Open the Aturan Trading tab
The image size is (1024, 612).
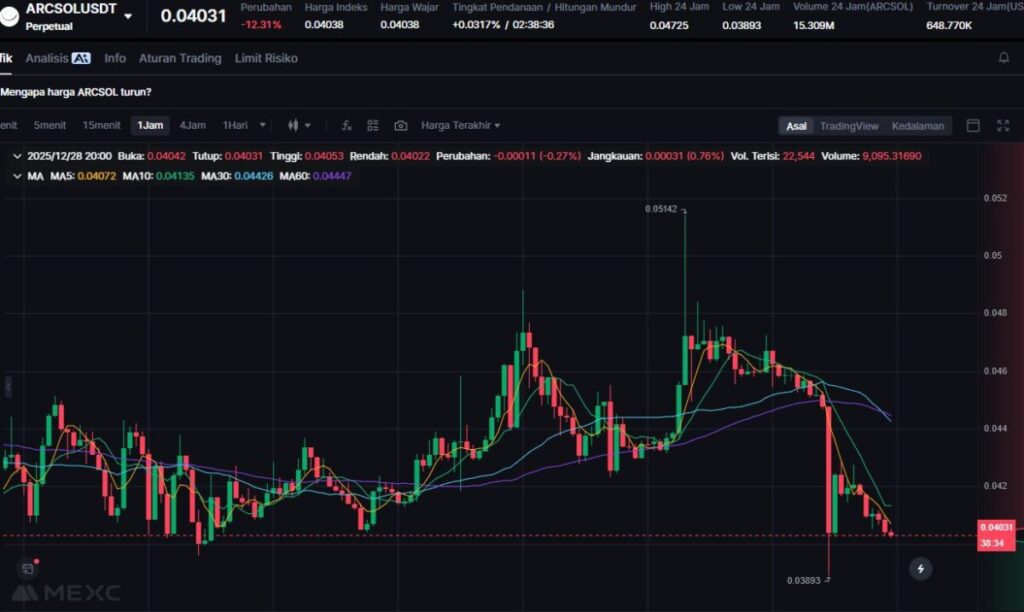click(180, 58)
